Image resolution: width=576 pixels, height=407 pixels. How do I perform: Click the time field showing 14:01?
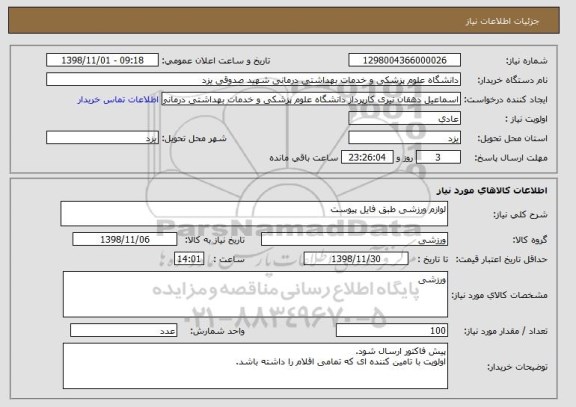tap(189, 259)
